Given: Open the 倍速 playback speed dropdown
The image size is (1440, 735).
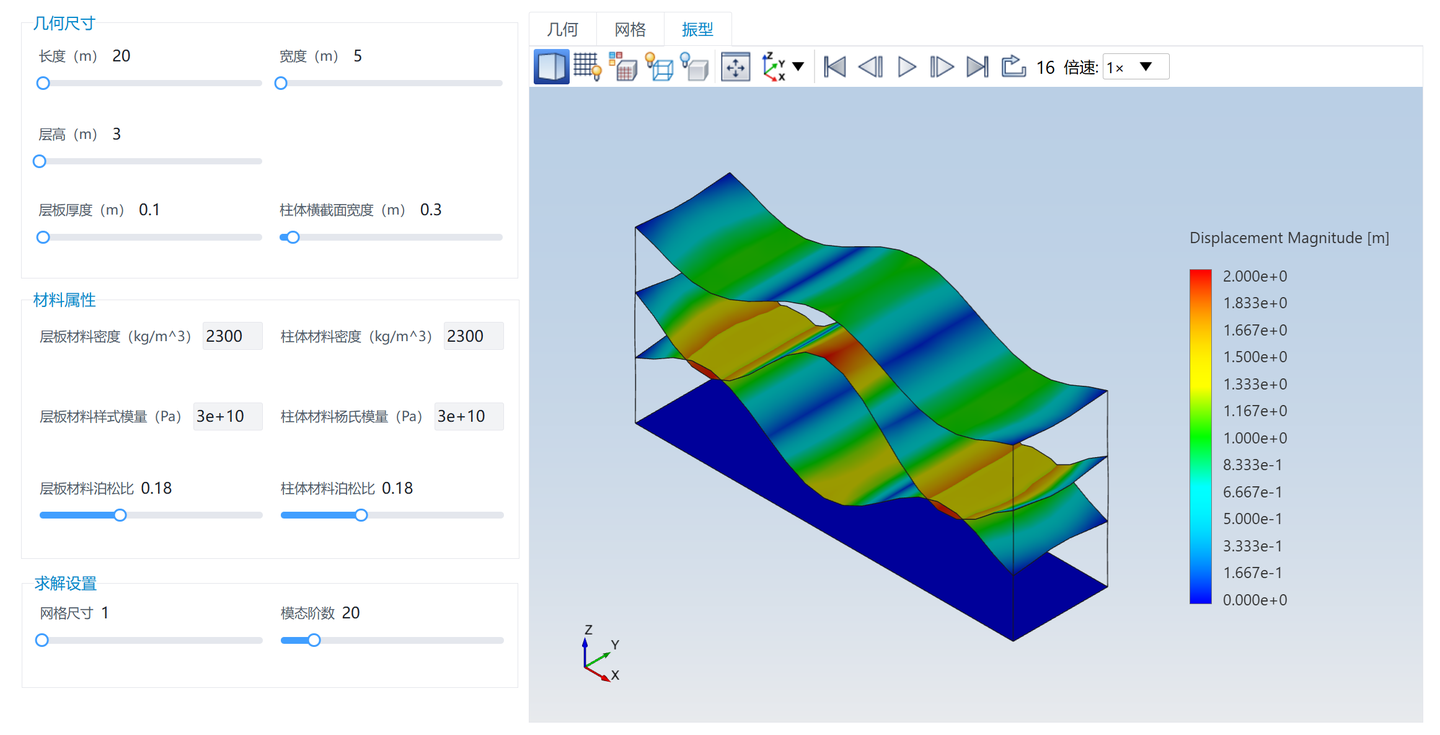Looking at the screenshot, I should point(1136,67).
